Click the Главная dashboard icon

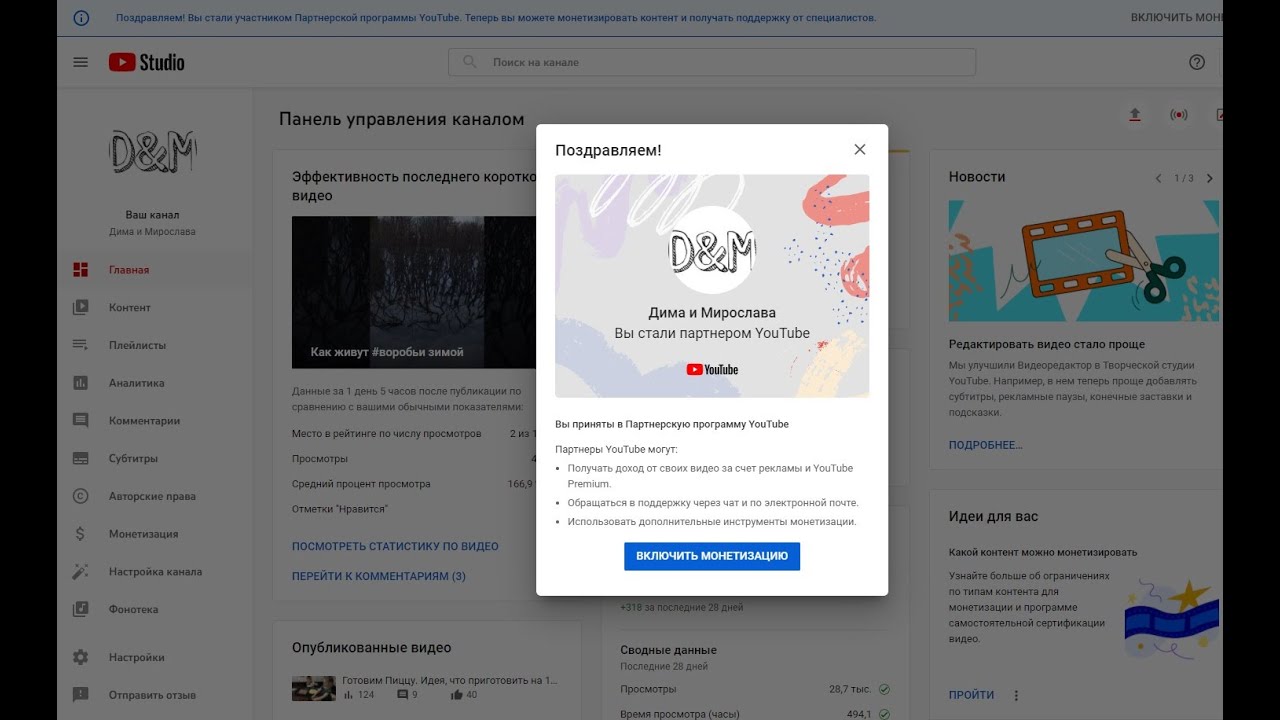(x=81, y=270)
